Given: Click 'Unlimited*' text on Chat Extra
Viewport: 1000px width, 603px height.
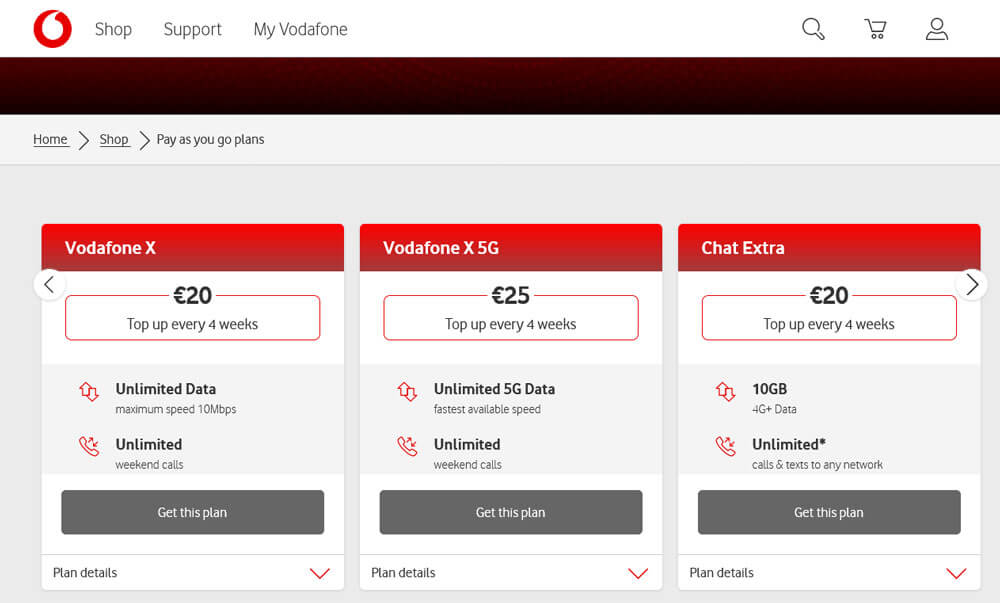Looking at the screenshot, I should [789, 444].
